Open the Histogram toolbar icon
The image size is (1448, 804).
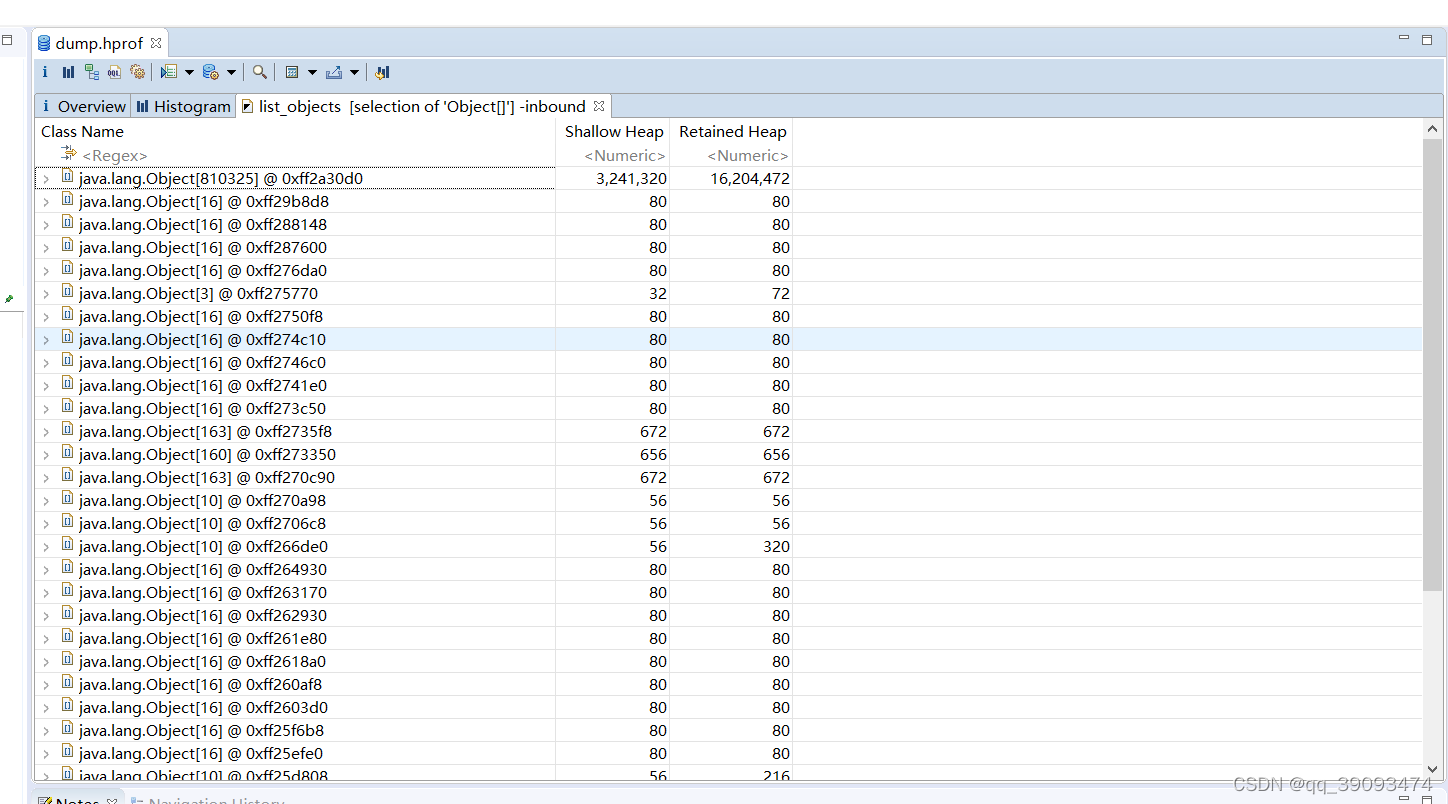68,72
